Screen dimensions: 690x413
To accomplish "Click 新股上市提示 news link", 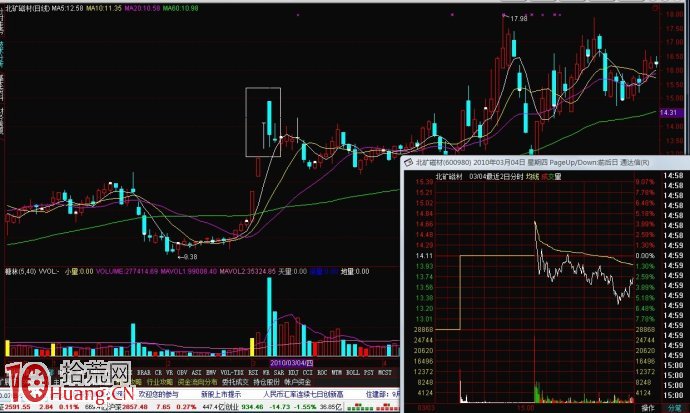I will click(x=221, y=395).
